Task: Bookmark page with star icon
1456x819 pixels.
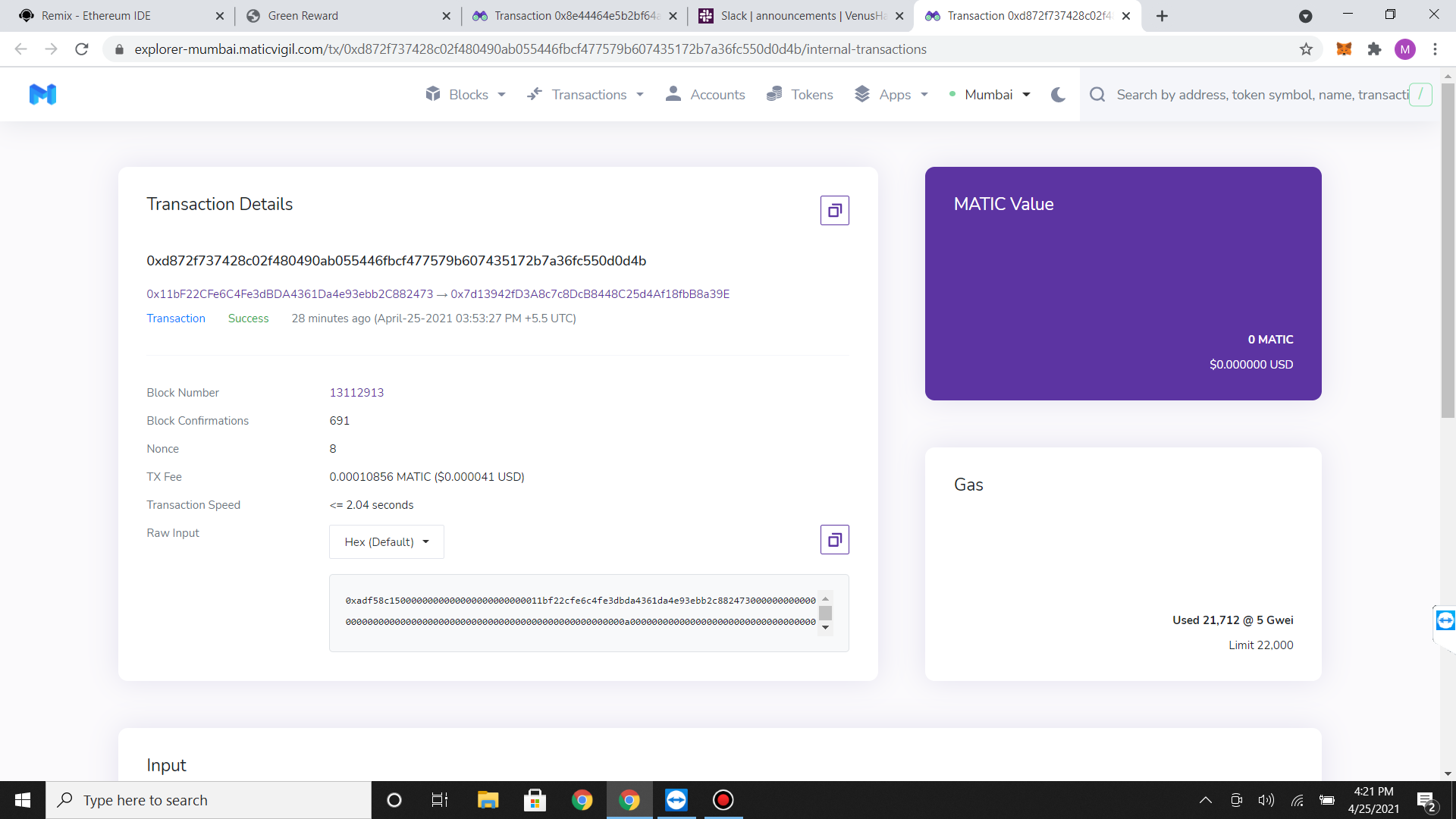Action: pos(1306,49)
